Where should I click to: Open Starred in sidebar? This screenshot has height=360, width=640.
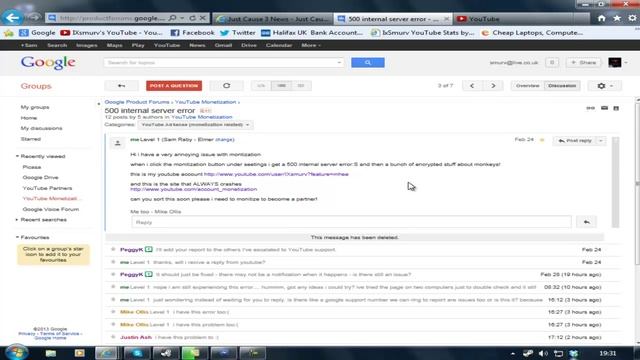[x=31, y=139]
